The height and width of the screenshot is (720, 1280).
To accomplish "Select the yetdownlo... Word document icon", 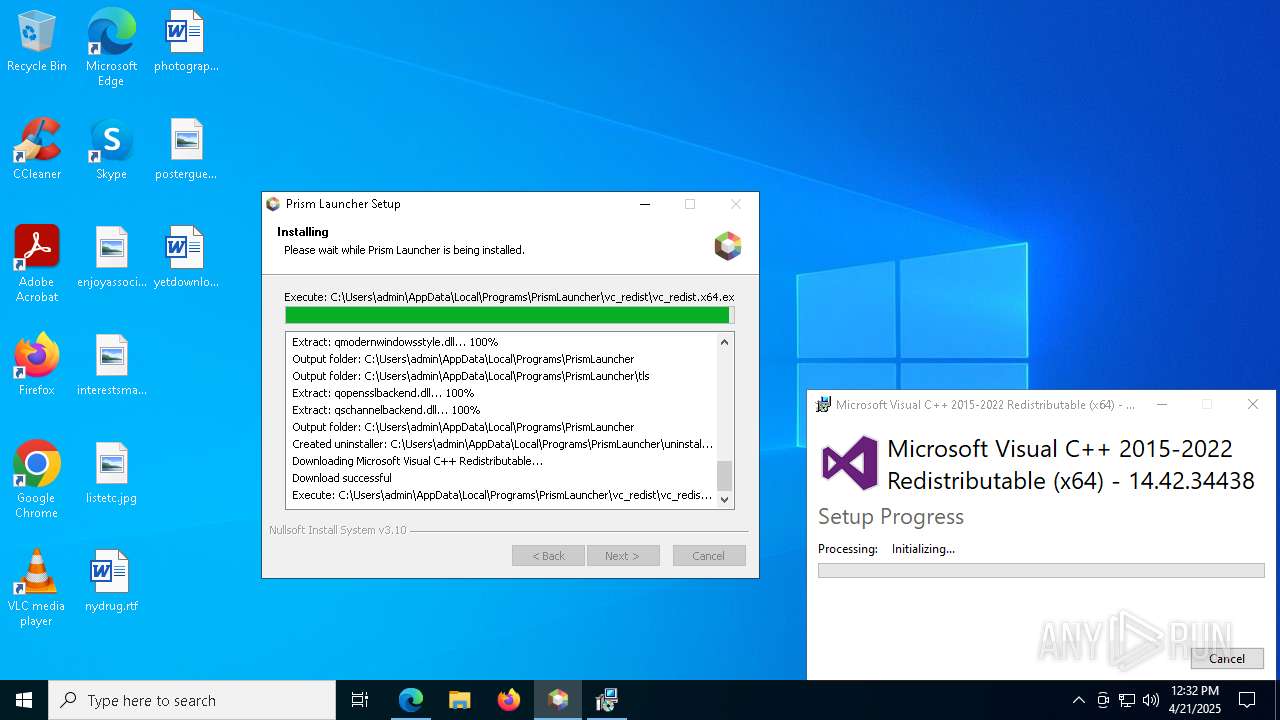I will point(186,257).
